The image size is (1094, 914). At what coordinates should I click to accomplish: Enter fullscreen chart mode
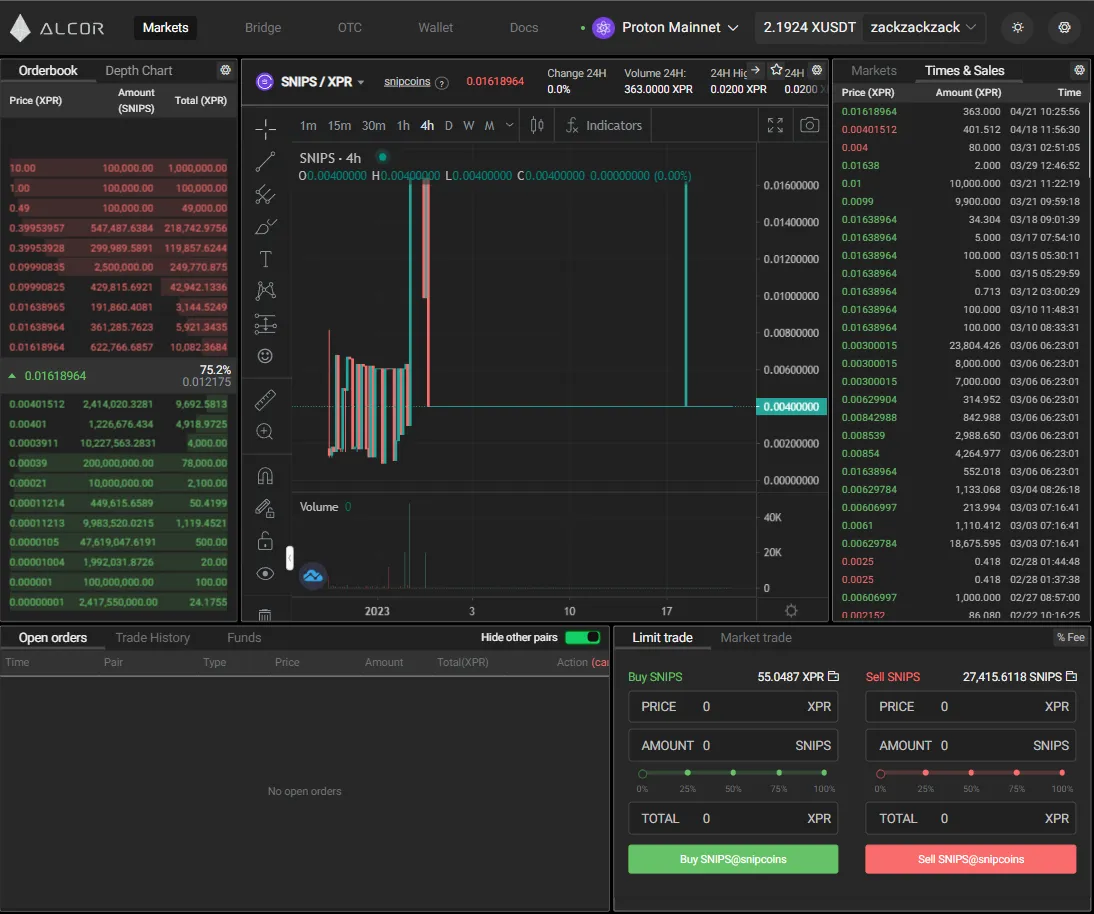[775, 126]
